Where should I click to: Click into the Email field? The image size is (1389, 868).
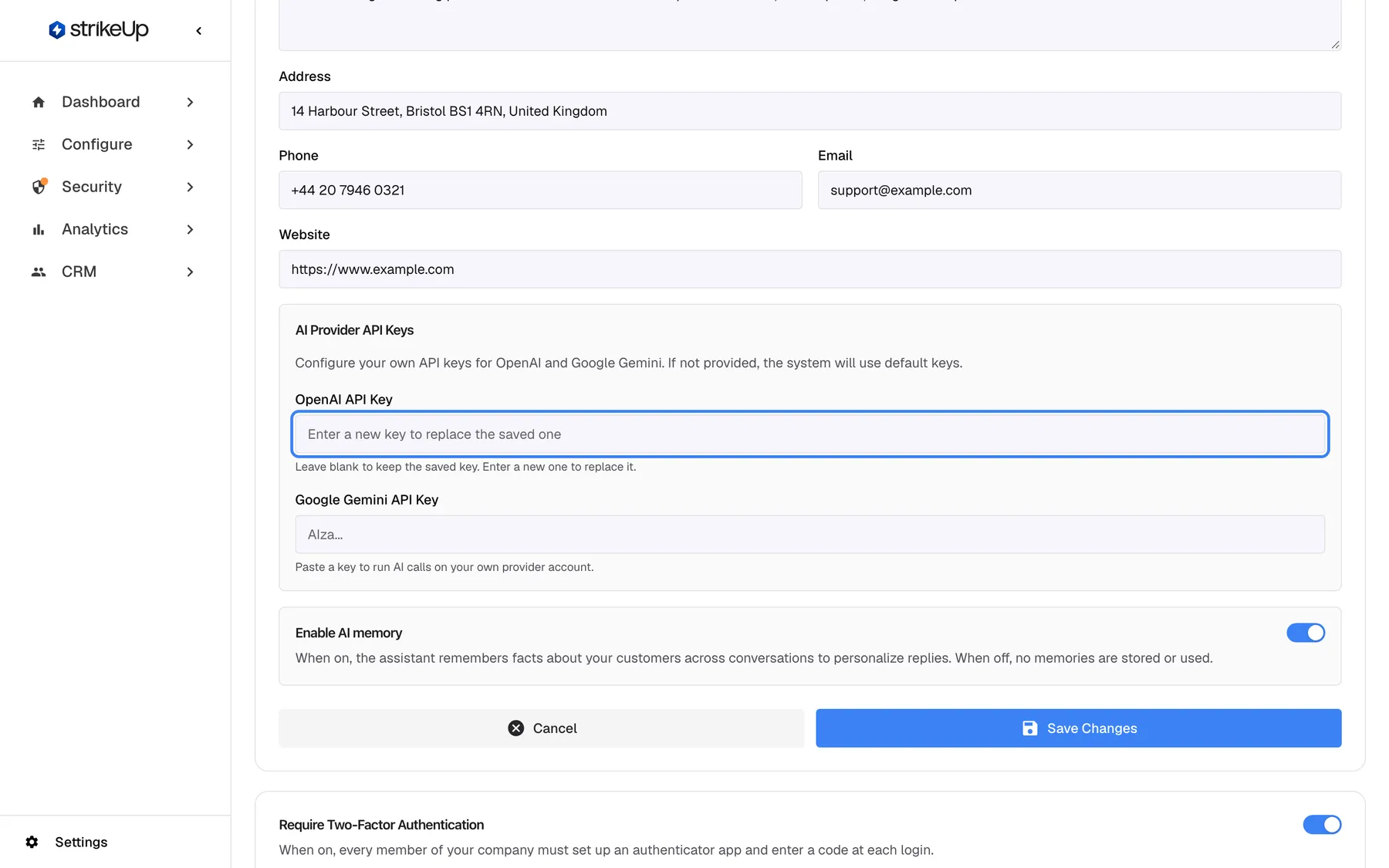1080,190
